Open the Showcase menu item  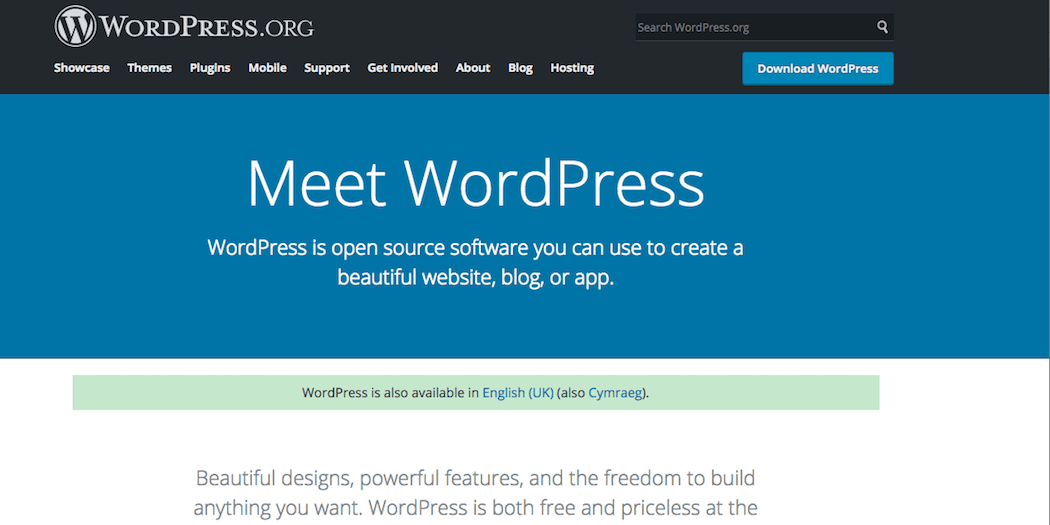(82, 68)
